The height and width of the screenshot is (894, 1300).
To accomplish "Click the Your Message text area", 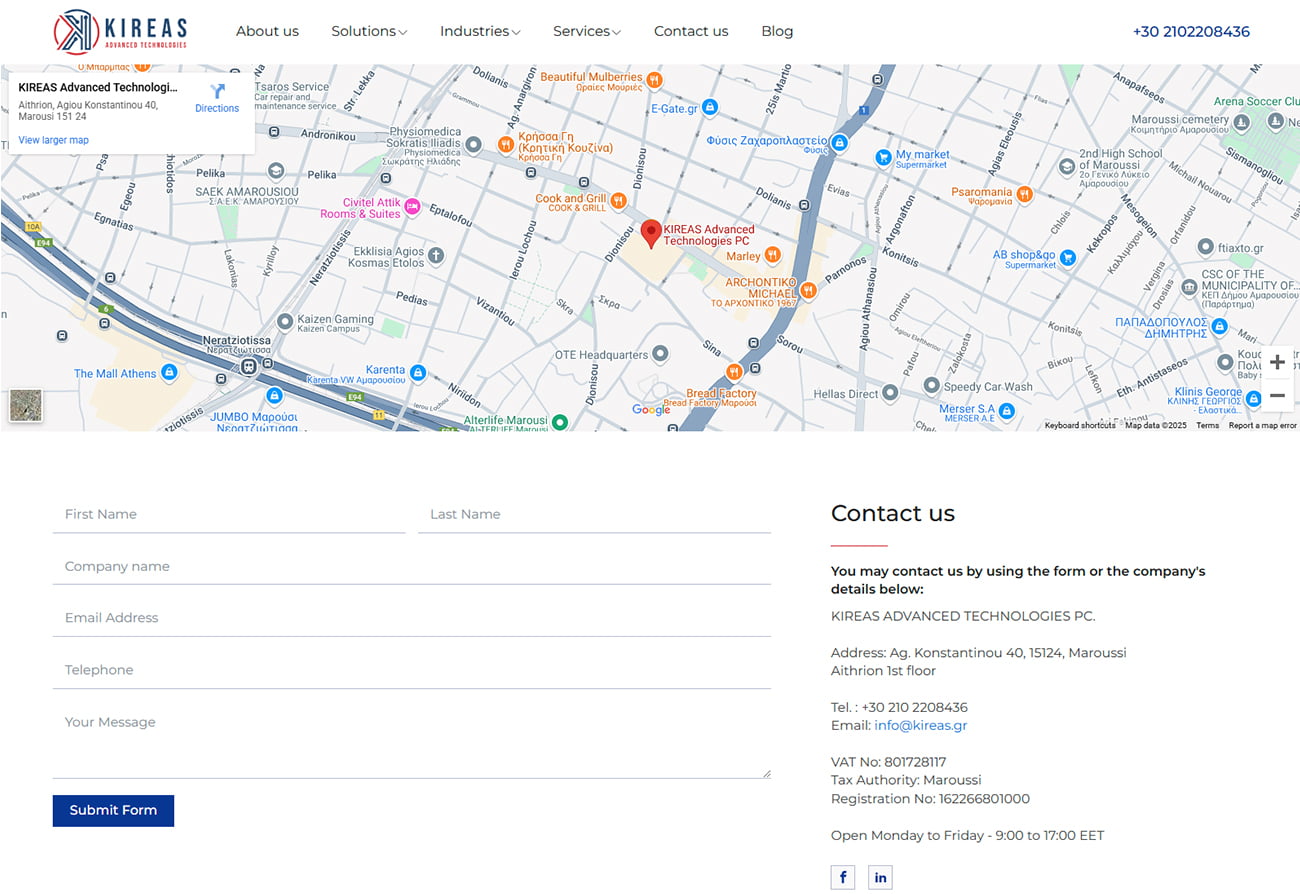I will pos(412,741).
